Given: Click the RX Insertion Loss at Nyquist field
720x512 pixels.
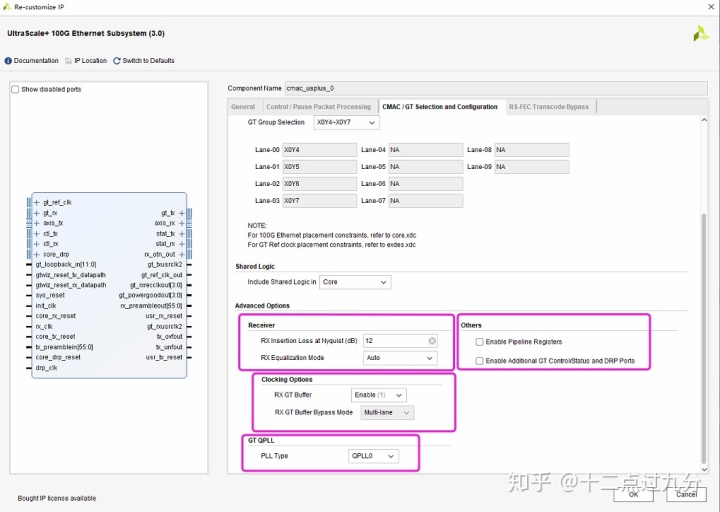Looking at the screenshot, I should (x=400, y=341).
